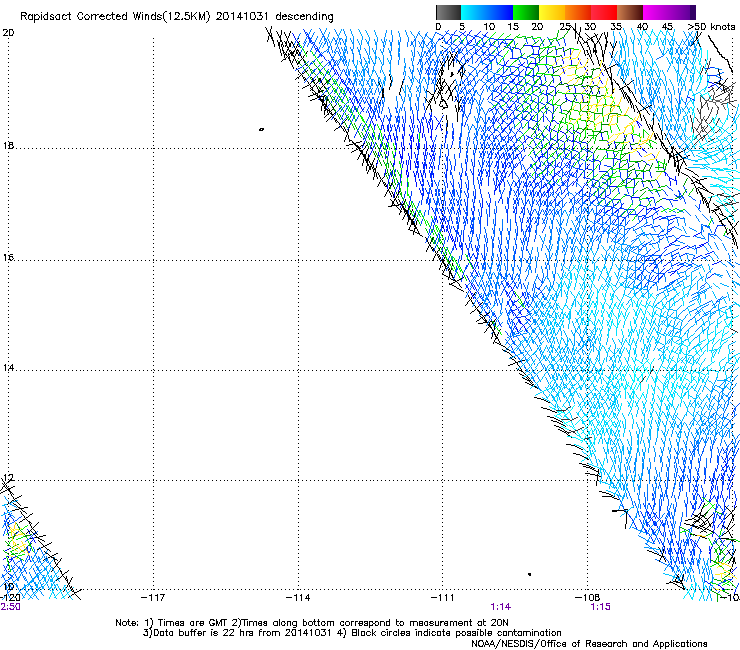Click 'Black circles indicate possible contamination' note
The height and width of the screenshot is (650, 740).
point(456,633)
